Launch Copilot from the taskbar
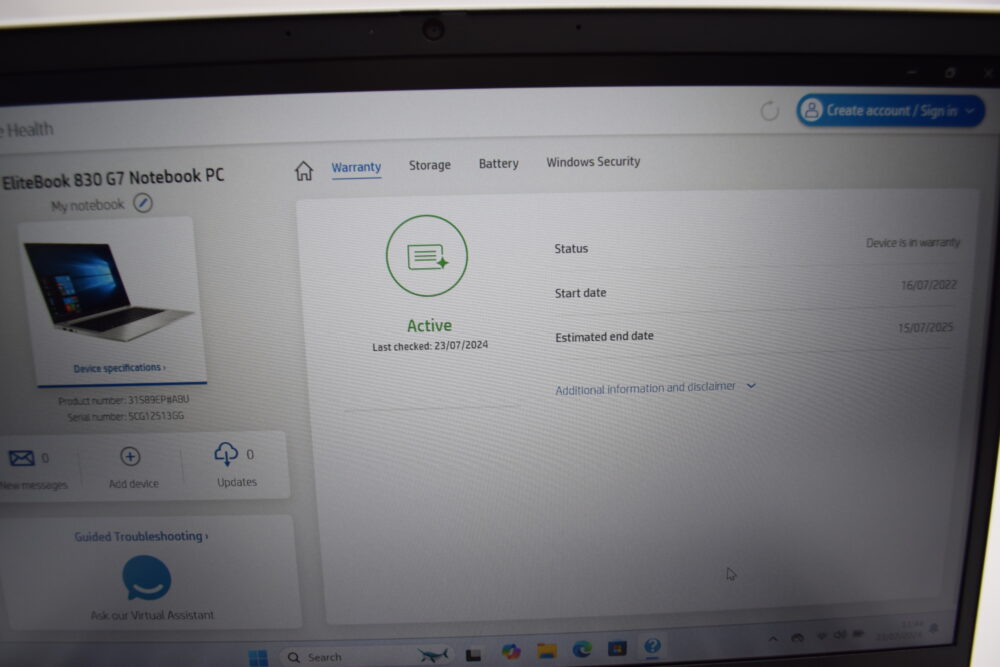Viewport: 1000px width, 667px height. click(511, 652)
